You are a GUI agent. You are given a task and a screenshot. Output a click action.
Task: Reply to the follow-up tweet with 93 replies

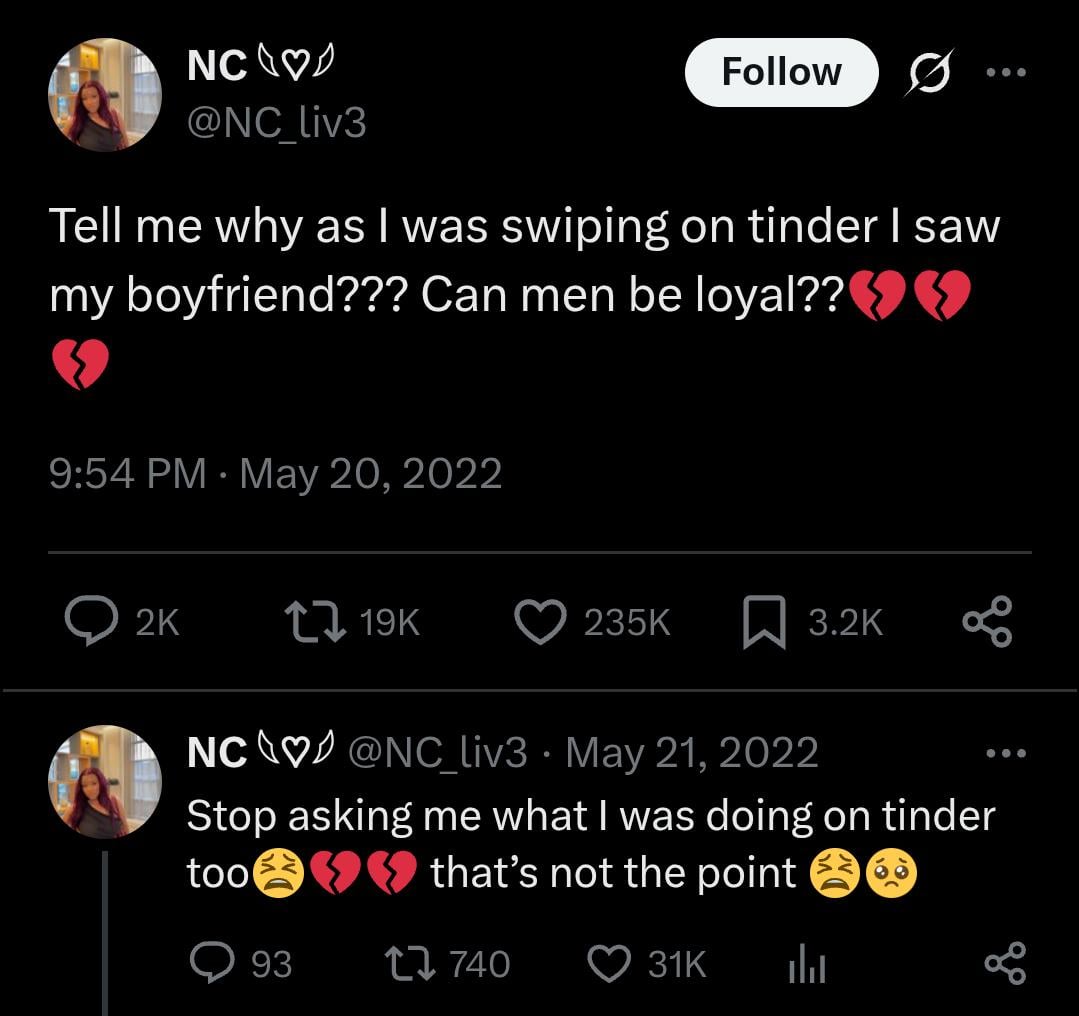[x=213, y=962]
